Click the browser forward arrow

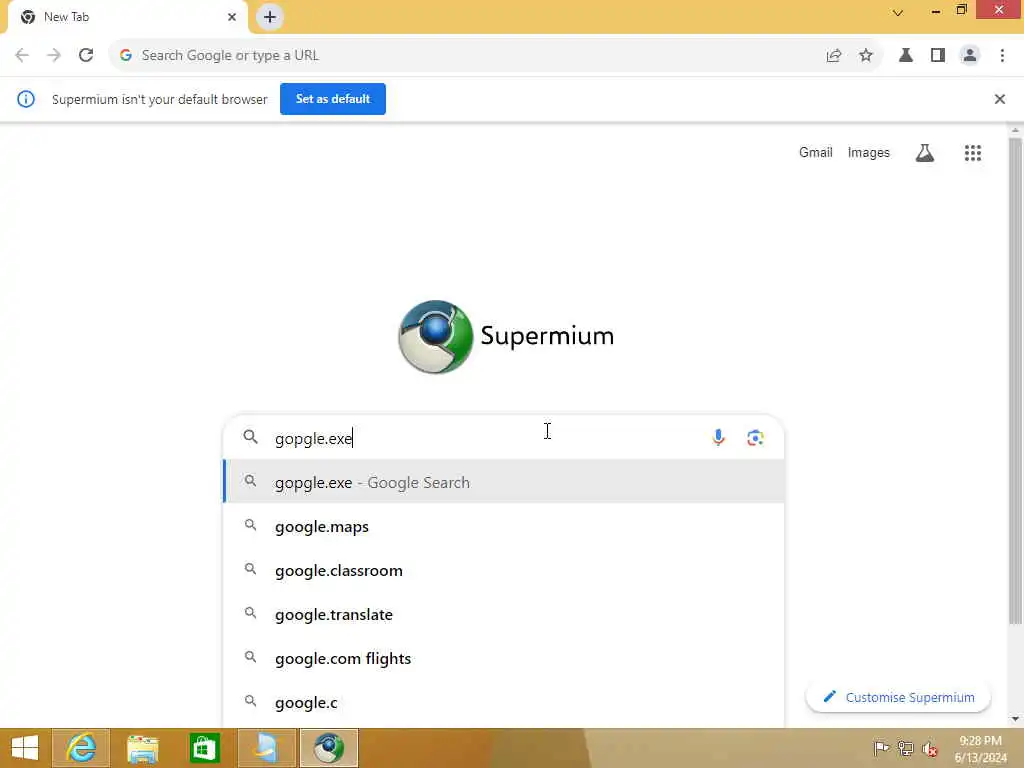point(54,56)
